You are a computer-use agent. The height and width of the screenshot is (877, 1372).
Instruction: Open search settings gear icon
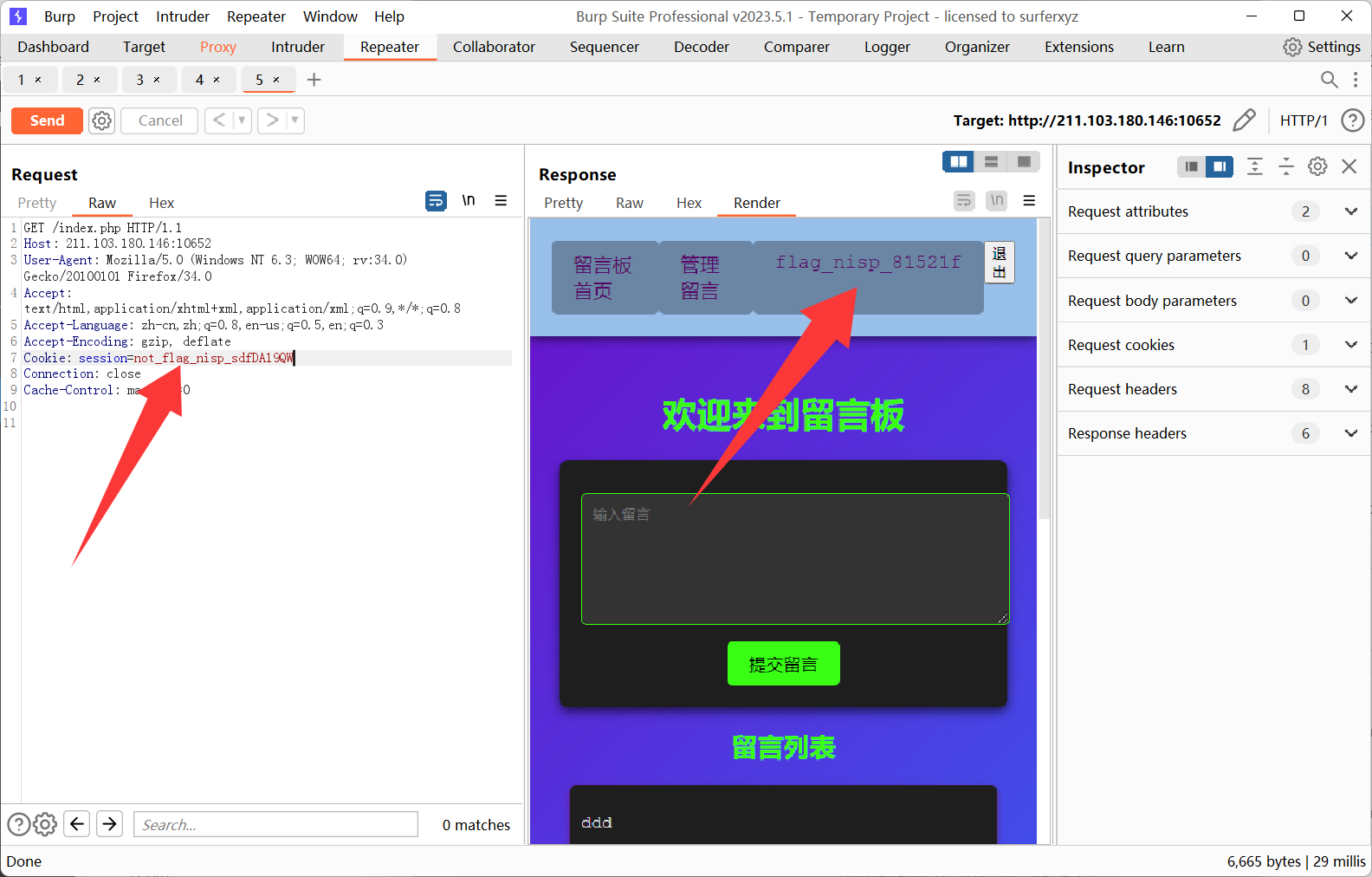coord(45,824)
